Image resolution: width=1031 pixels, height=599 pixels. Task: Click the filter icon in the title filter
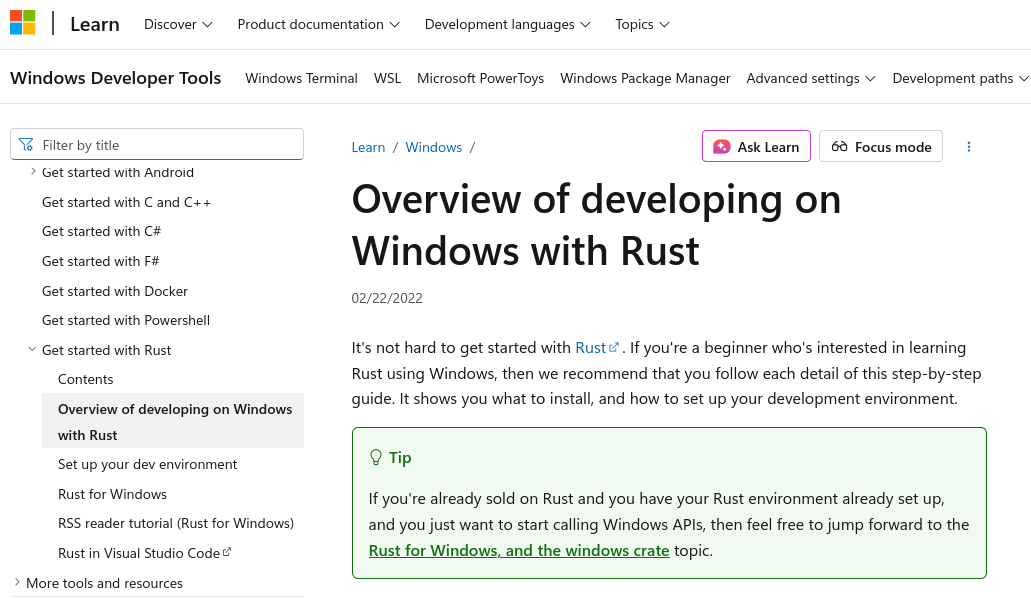click(x=26, y=145)
